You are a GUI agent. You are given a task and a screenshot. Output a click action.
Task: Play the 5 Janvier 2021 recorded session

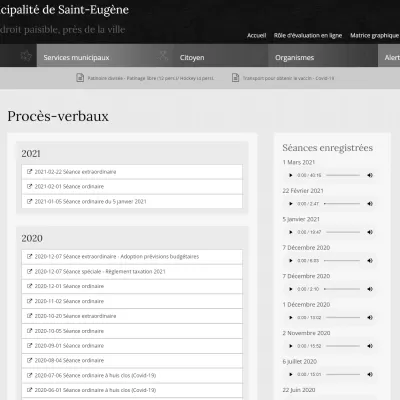coord(290,232)
